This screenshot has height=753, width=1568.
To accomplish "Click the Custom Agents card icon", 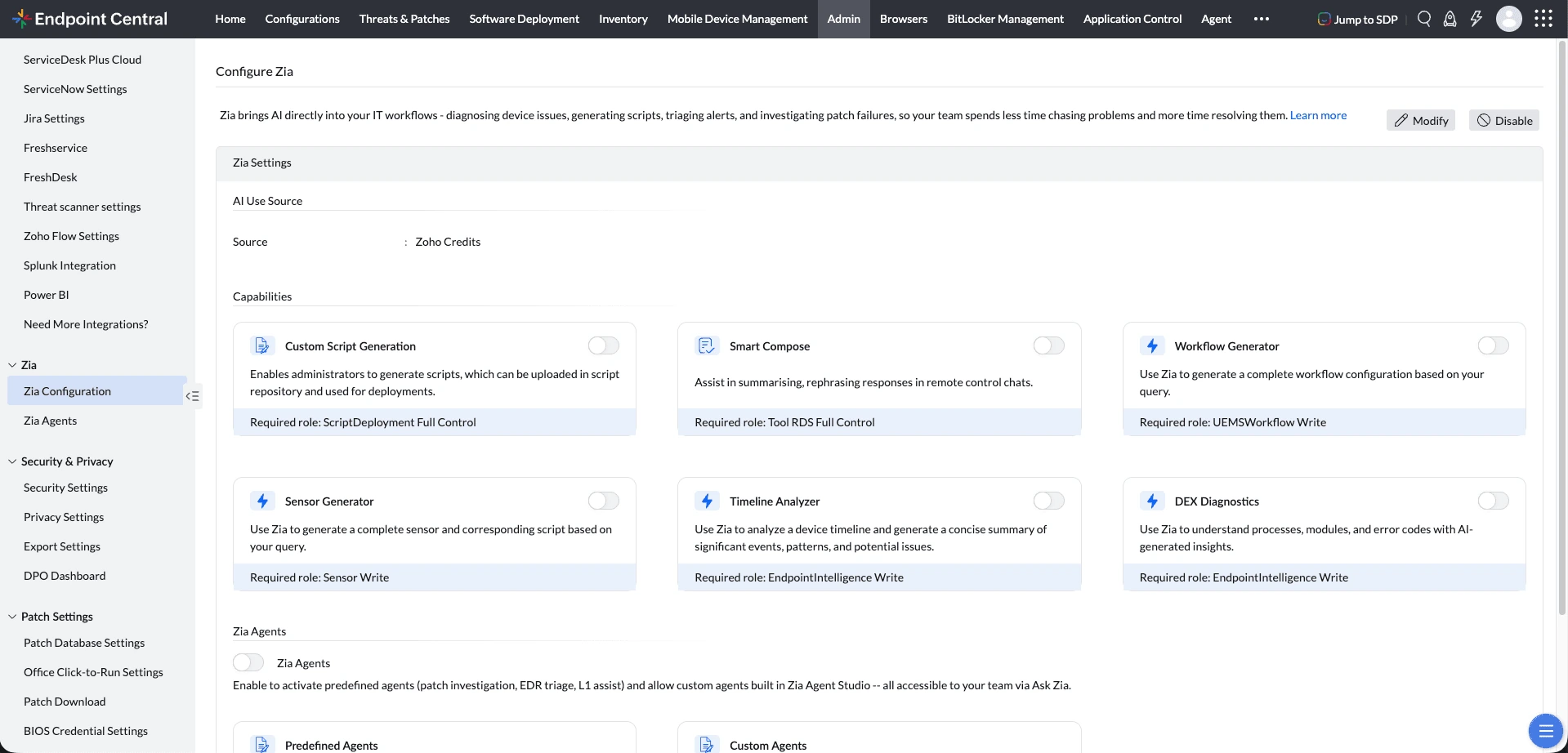I will [x=706, y=744].
